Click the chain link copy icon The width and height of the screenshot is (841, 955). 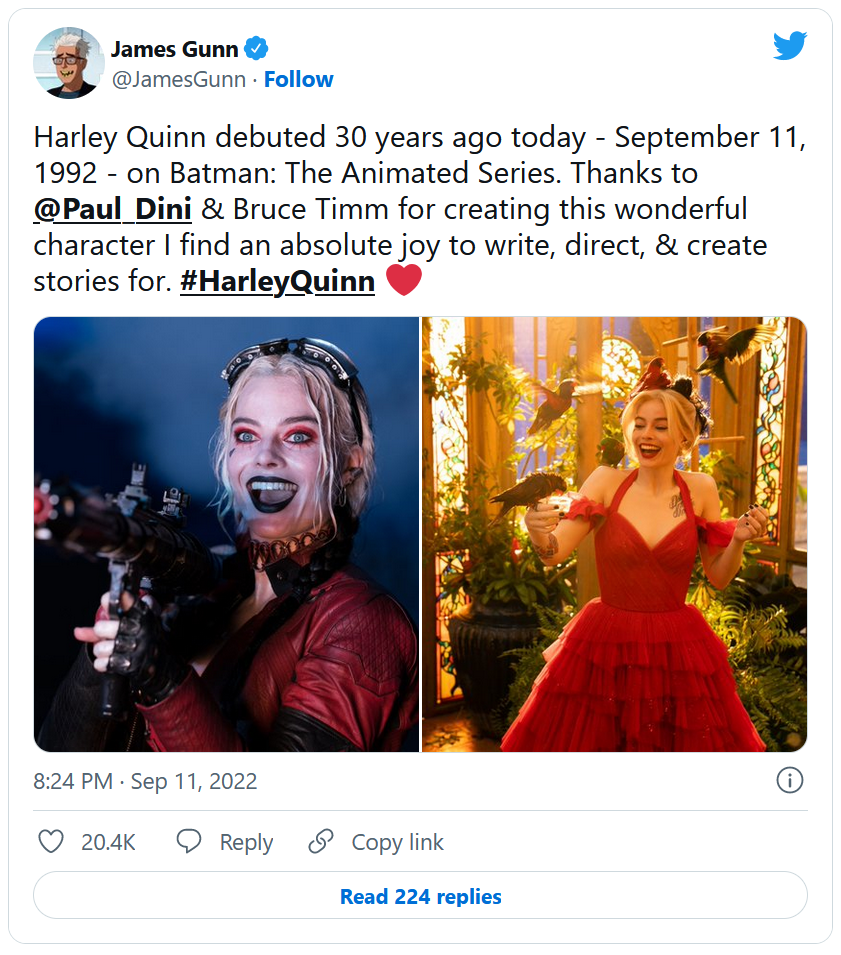pyautogui.click(x=321, y=842)
